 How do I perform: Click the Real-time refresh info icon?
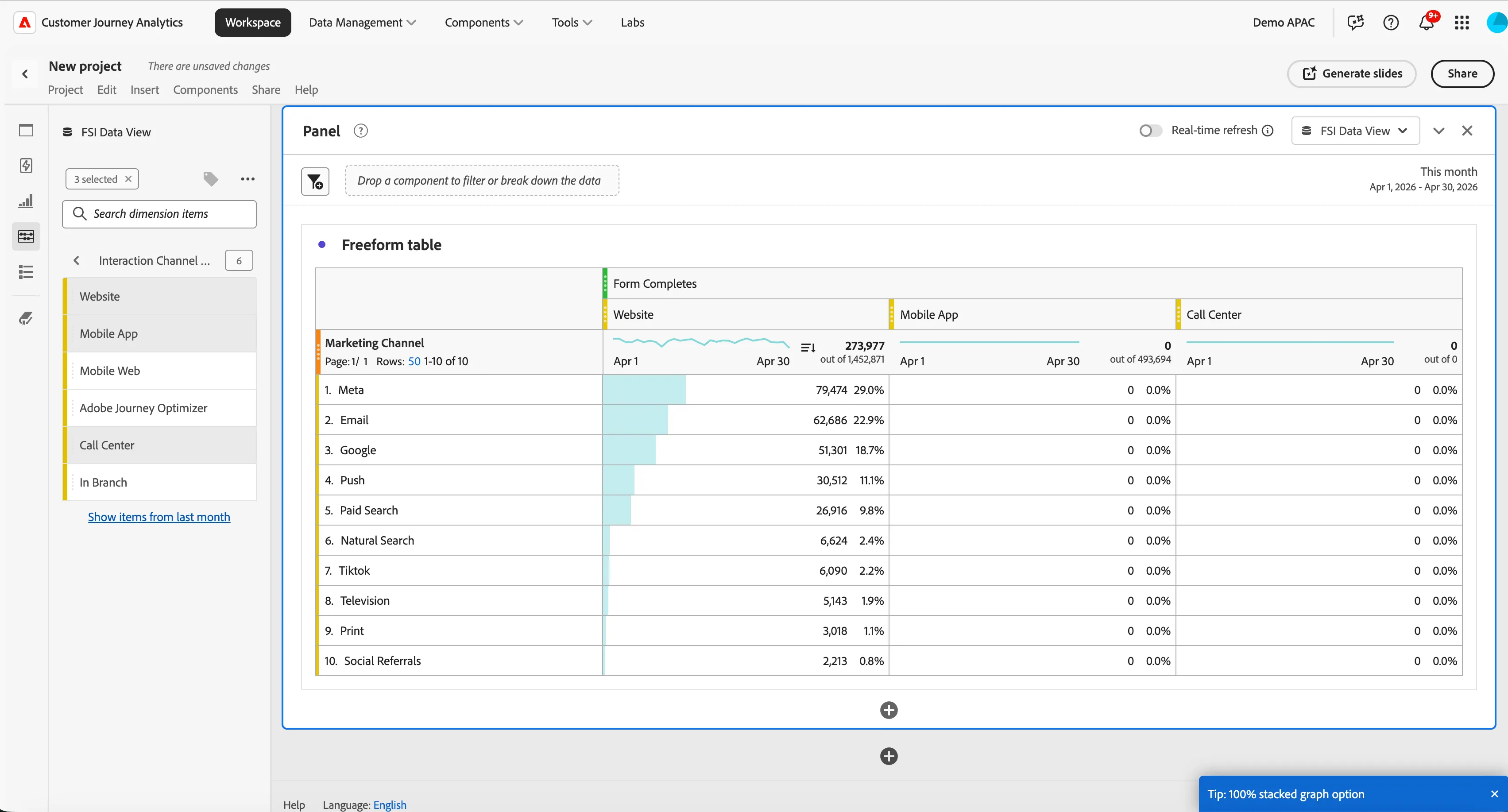click(x=1268, y=131)
